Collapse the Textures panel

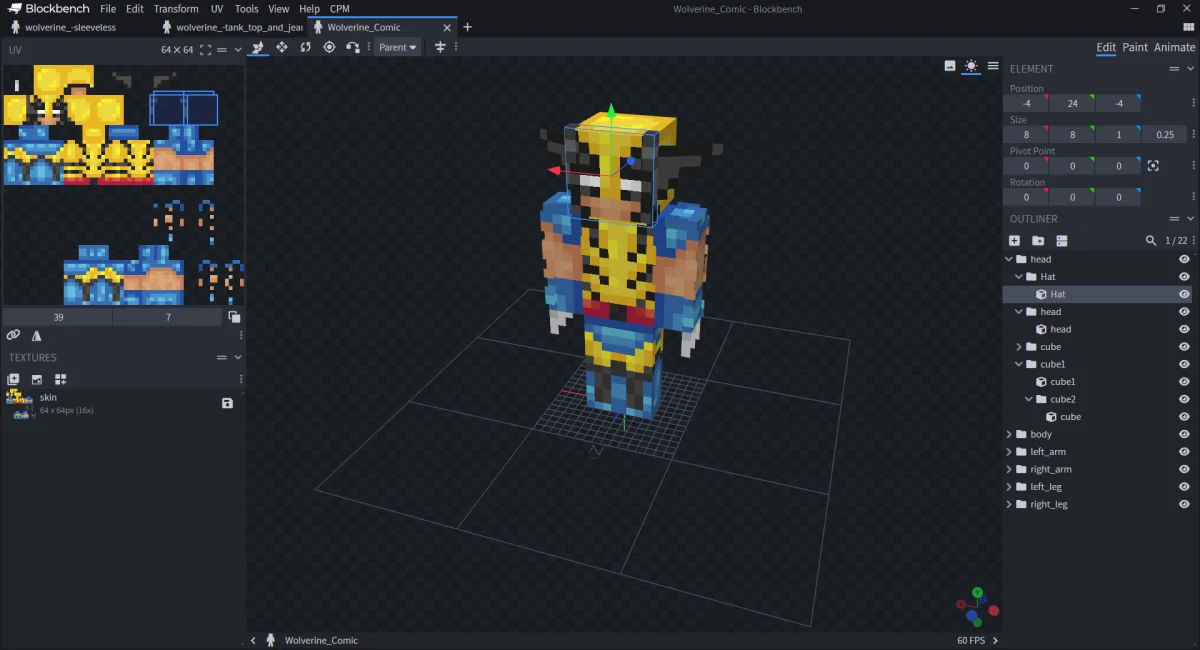tap(238, 357)
